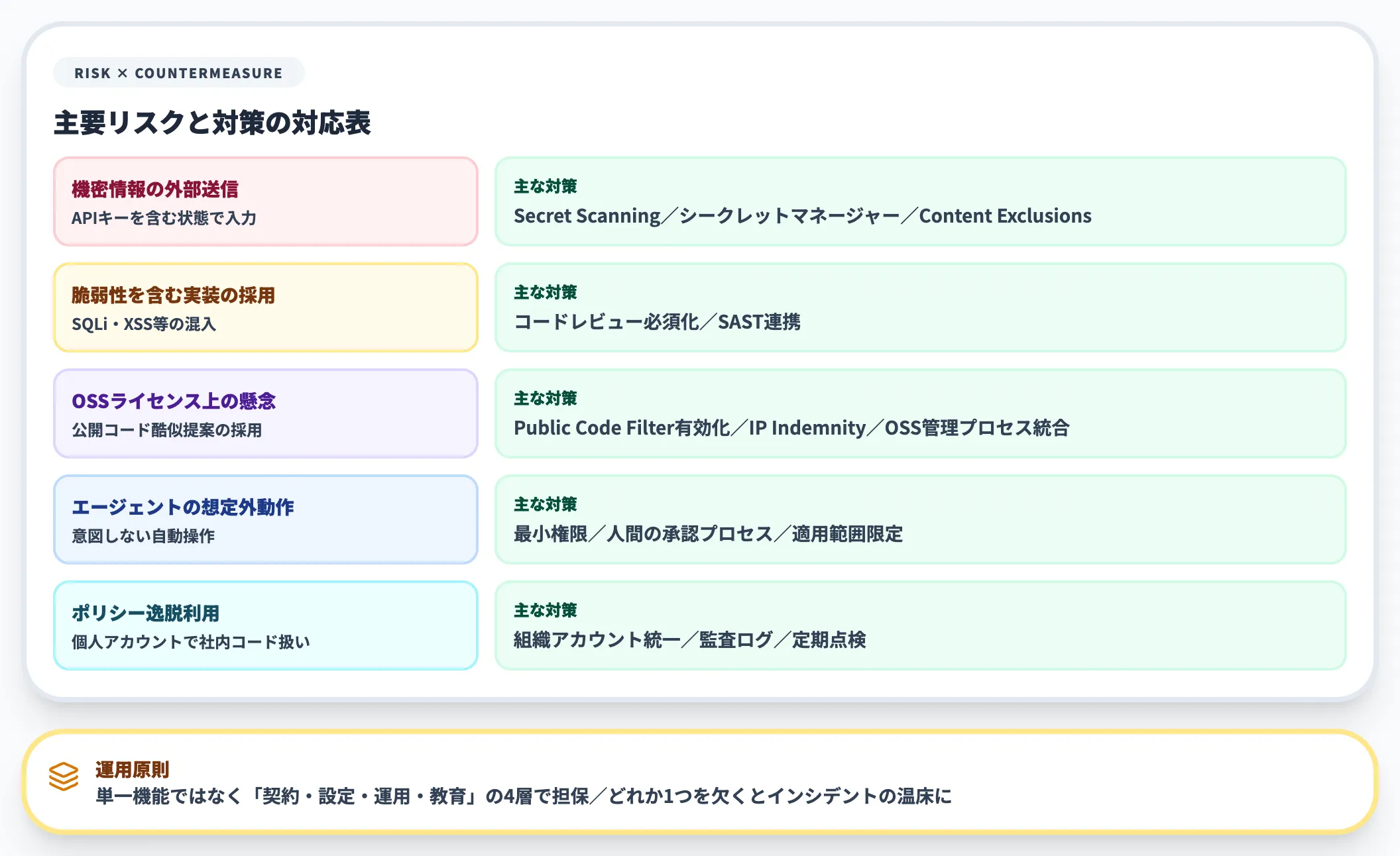Click the Secret Scanning countermeasure panel
The image size is (1400, 856).
click(x=921, y=202)
